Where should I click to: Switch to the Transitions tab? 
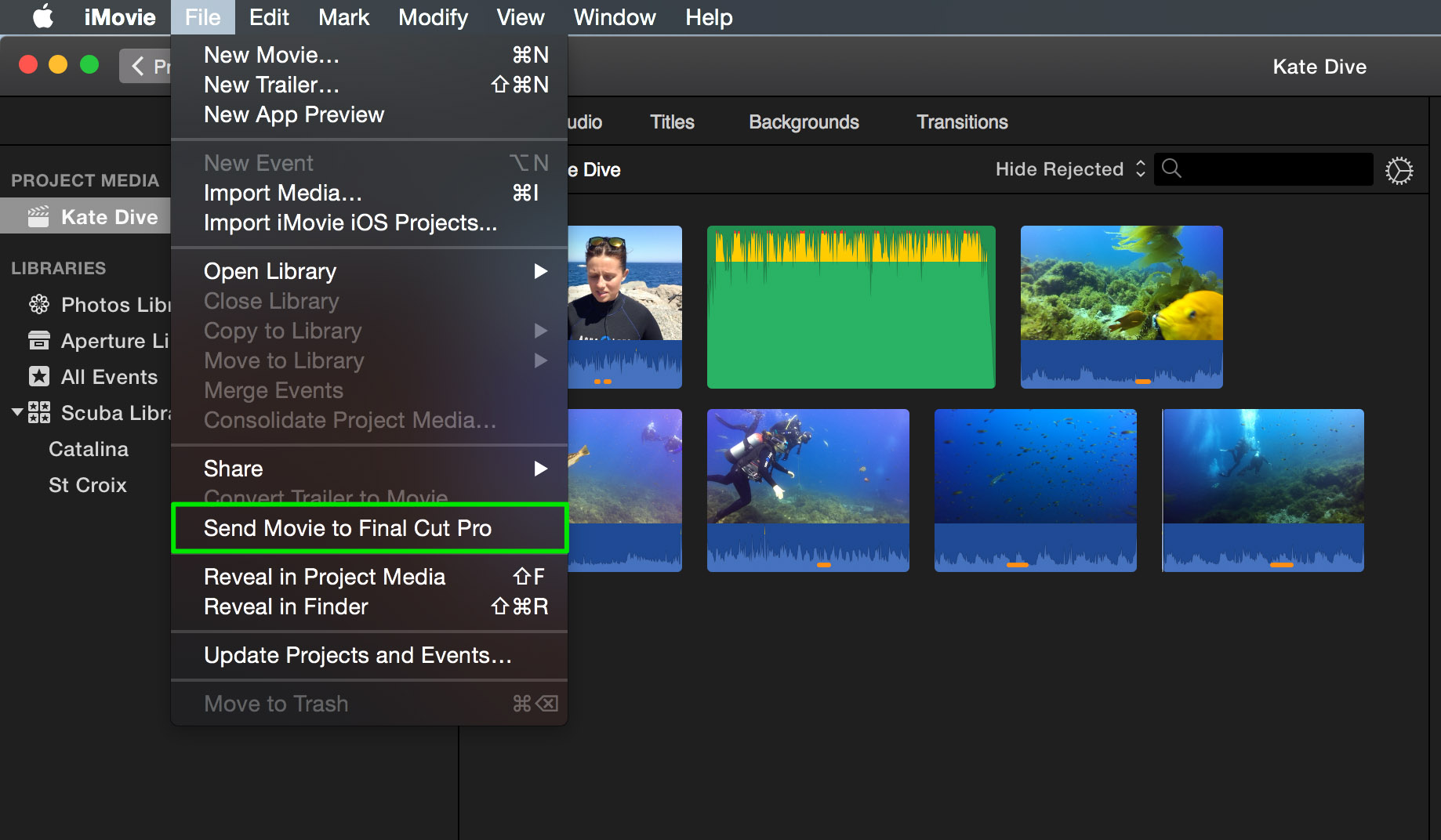point(962,122)
